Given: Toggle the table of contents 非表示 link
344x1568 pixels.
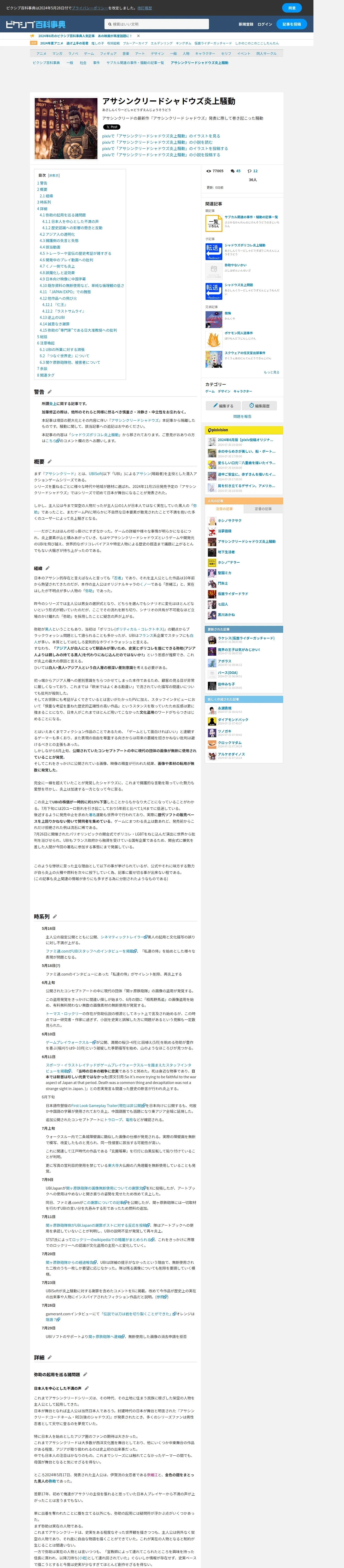Looking at the screenshot, I should 54,175.
